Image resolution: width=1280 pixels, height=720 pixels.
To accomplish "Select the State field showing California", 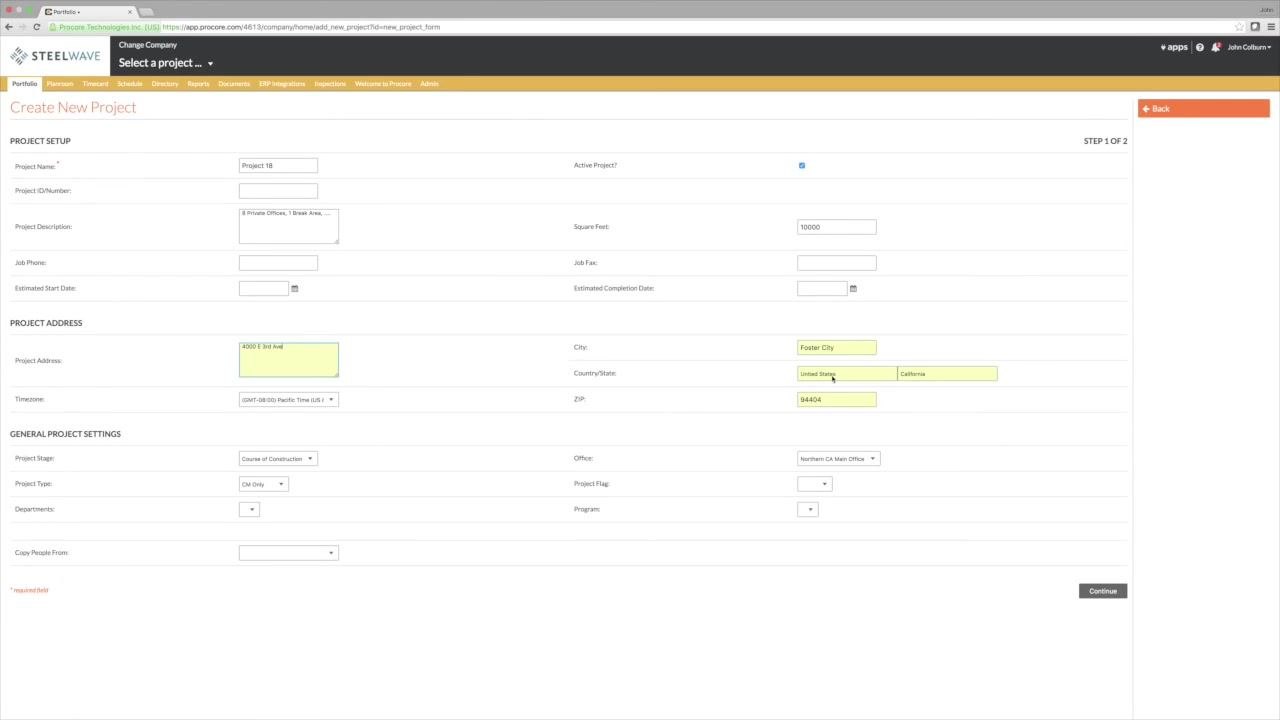I will pyautogui.click(x=947, y=374).
